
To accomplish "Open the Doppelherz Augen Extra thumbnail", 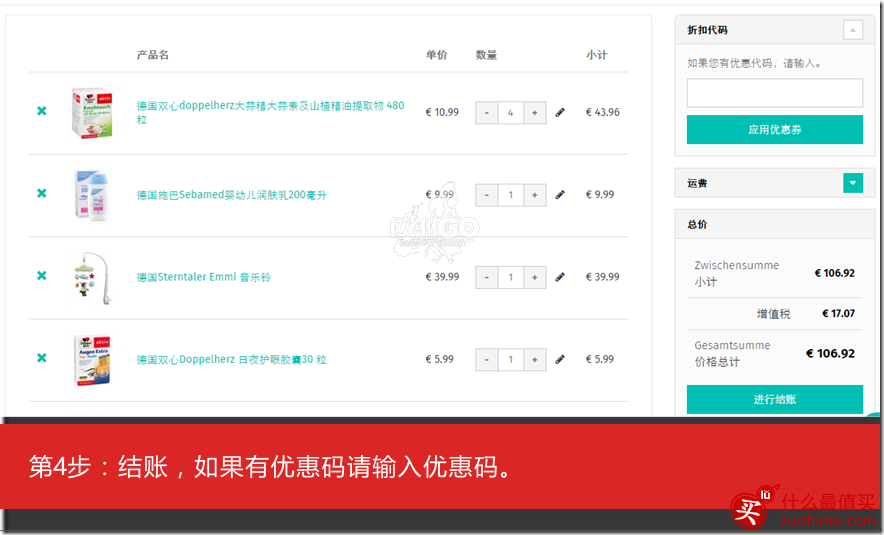I will coord(92,360).
